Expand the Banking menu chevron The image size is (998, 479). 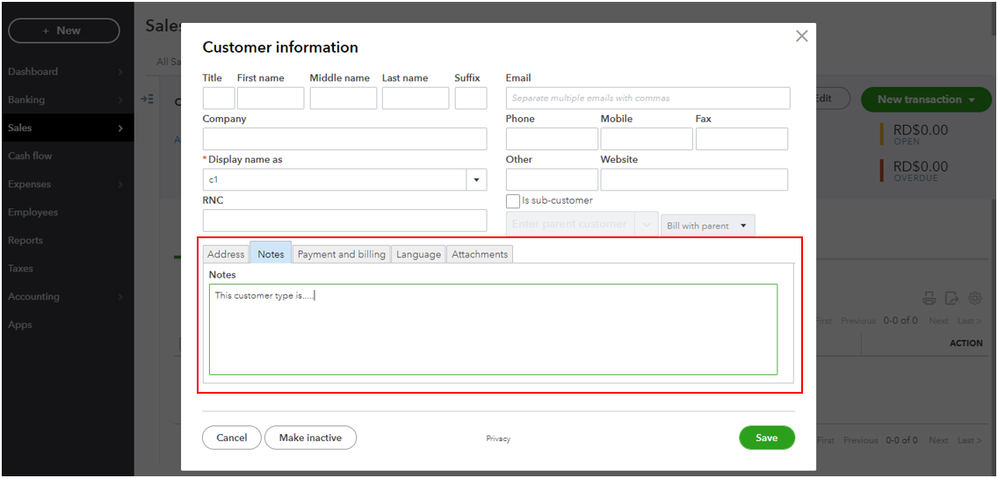120,100
